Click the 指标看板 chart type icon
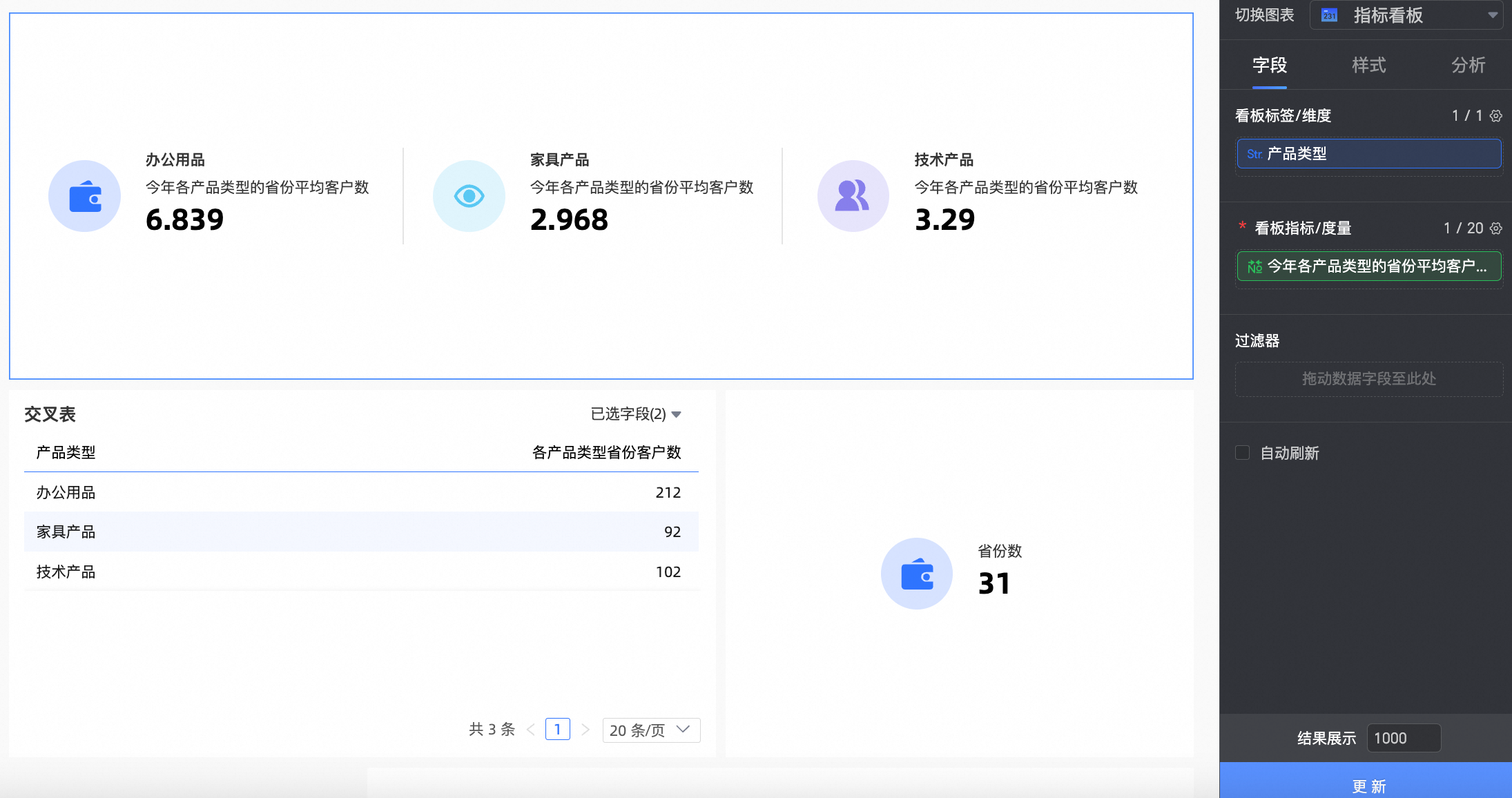1512x798 pixels. [x=1329, y=15]
